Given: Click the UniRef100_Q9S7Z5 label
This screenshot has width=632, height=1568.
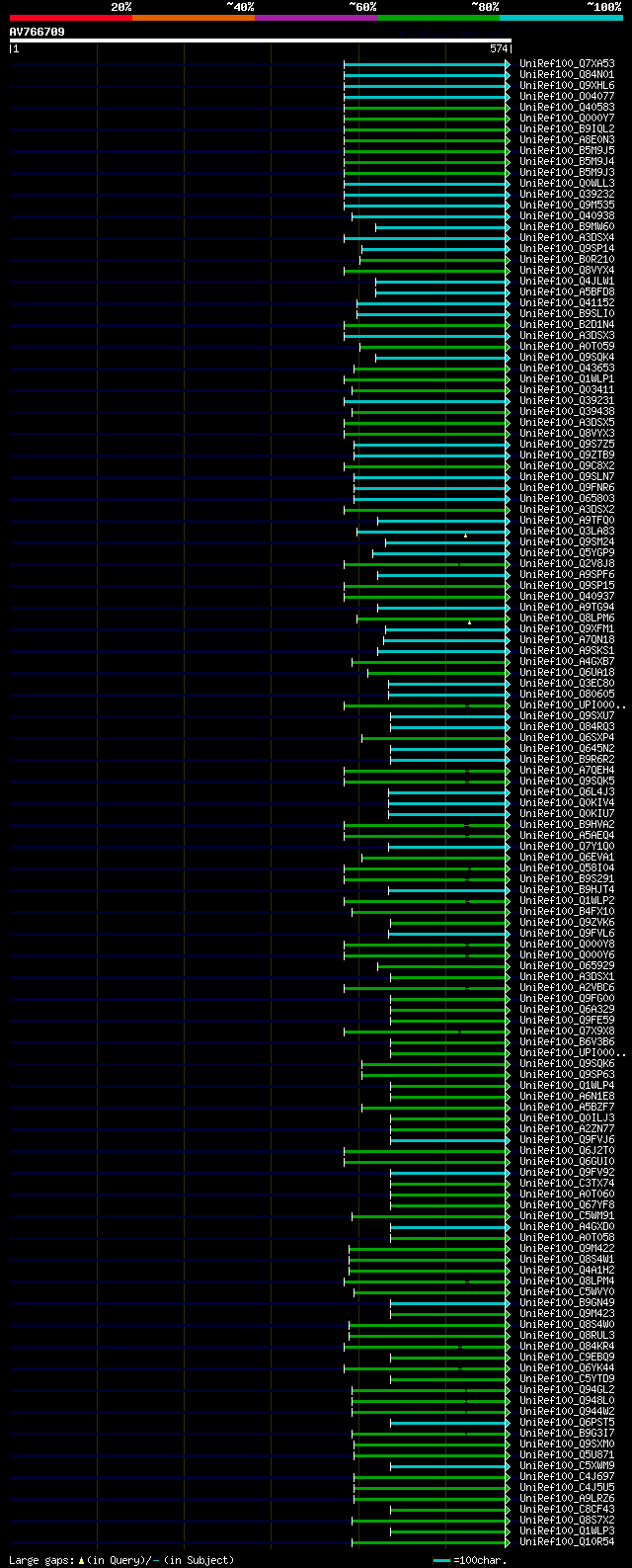Looking at the screenshot, I should (x=567, y=444).
